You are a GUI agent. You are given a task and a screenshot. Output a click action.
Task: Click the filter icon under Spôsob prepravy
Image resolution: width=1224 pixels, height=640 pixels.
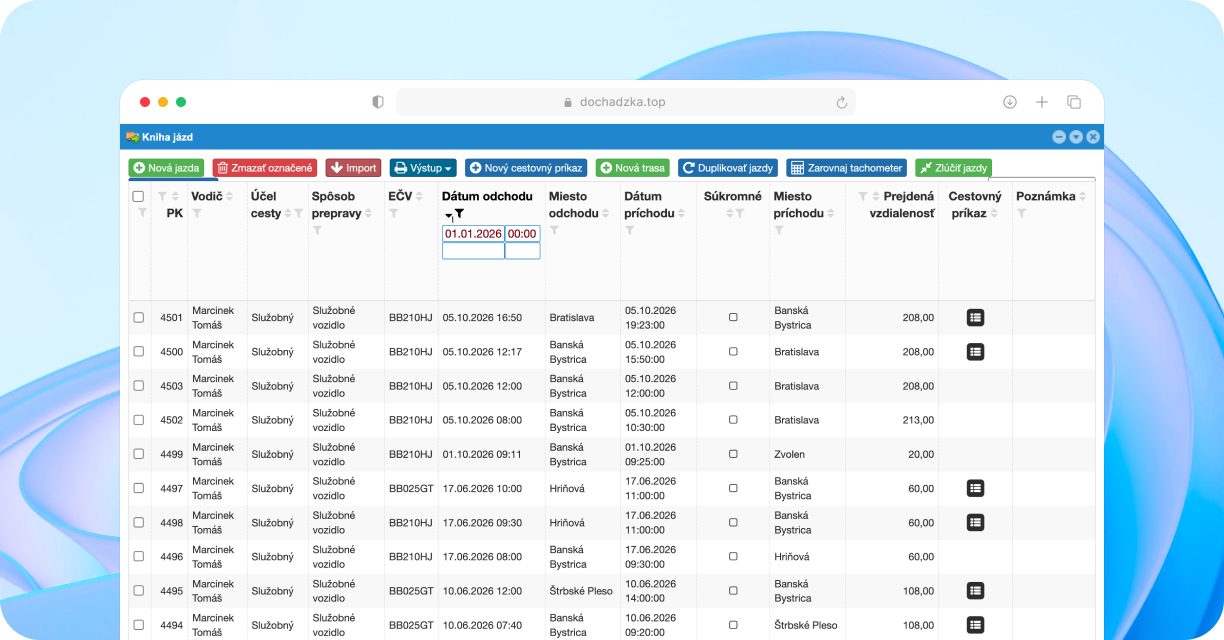[317, 231]
